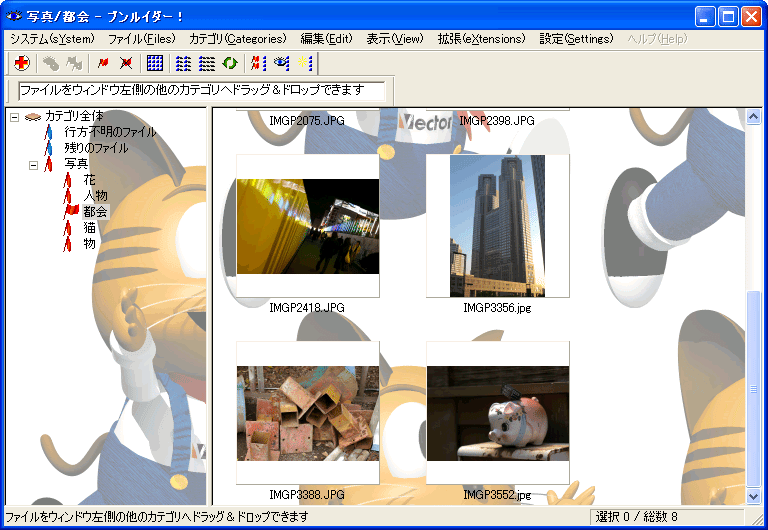Close the ブンルイダー window
This screenshot has width=768, height=530.
(x=751, y=17)
